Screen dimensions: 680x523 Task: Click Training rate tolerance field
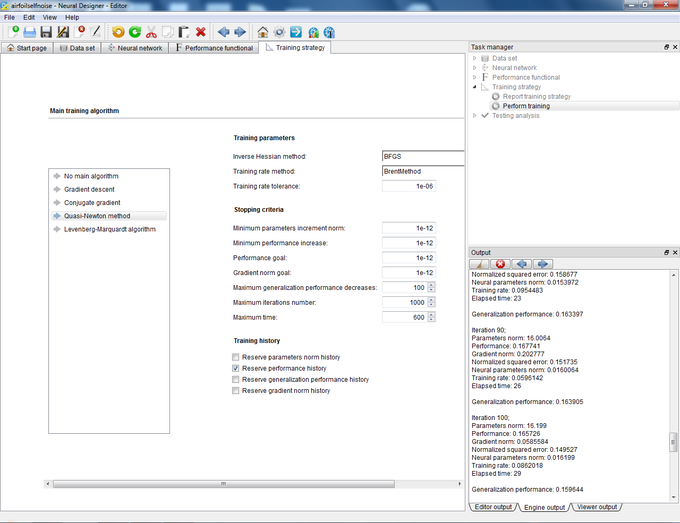click(x=409, y=186)
